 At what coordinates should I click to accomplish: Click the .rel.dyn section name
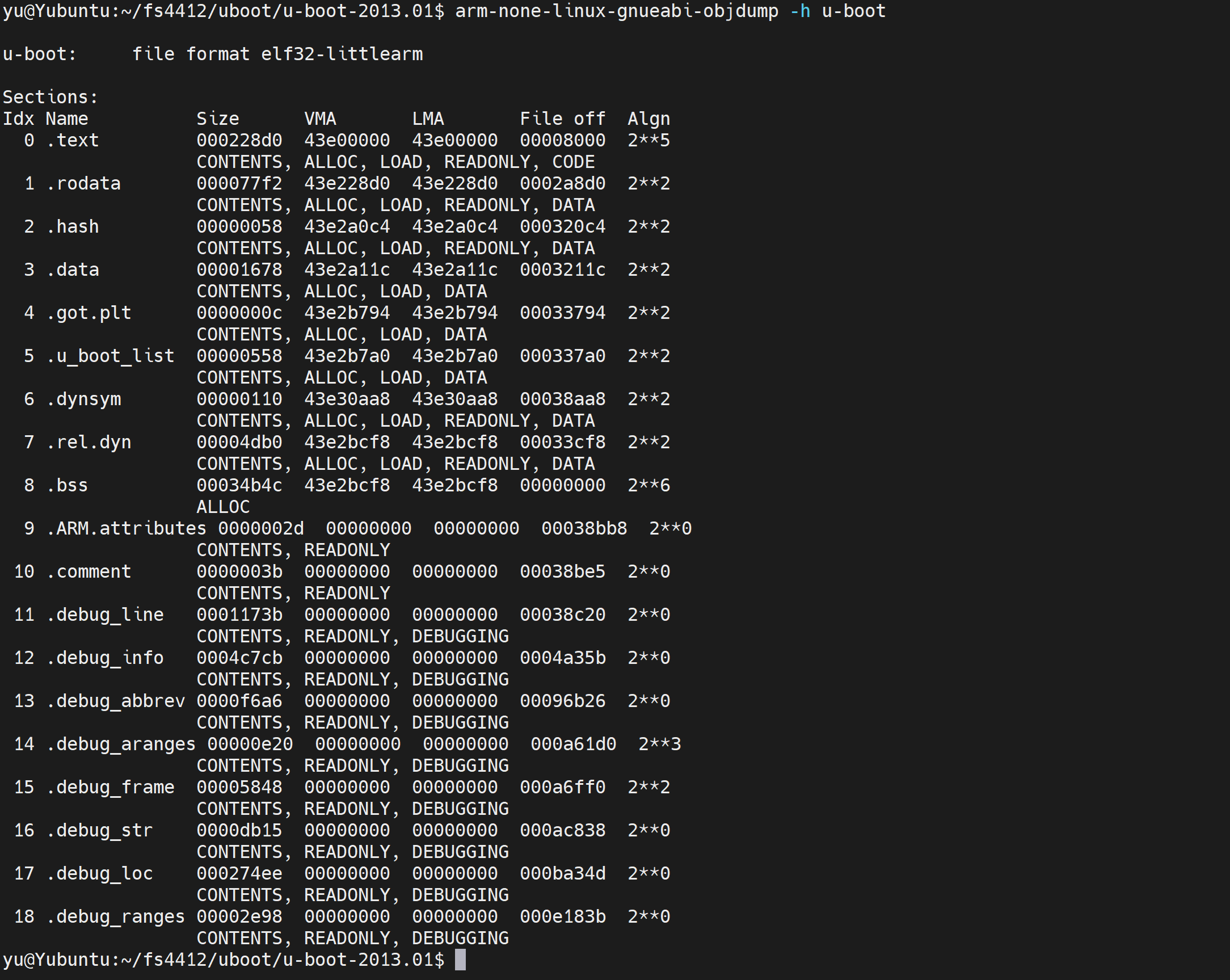[89, 443]
